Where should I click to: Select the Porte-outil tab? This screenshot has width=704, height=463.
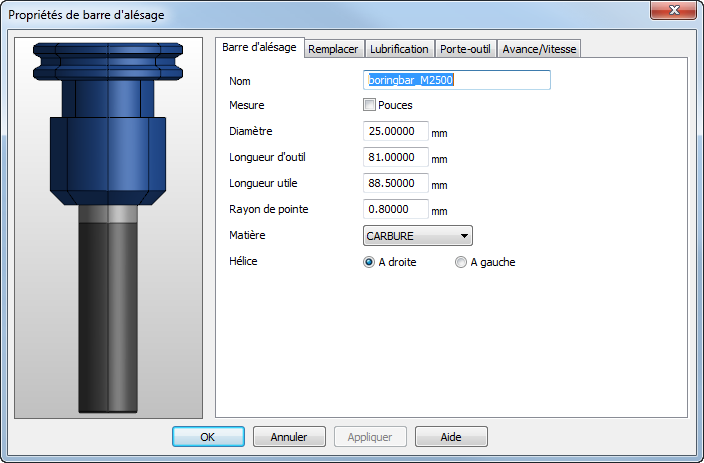click(x=465, y=49)
